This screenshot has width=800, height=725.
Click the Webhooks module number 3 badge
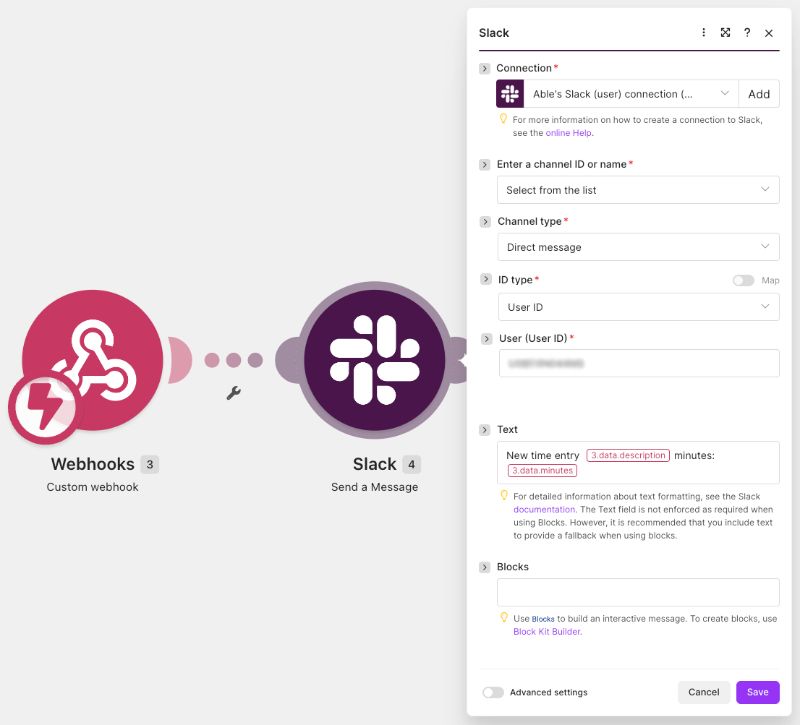tap(150, 464)
